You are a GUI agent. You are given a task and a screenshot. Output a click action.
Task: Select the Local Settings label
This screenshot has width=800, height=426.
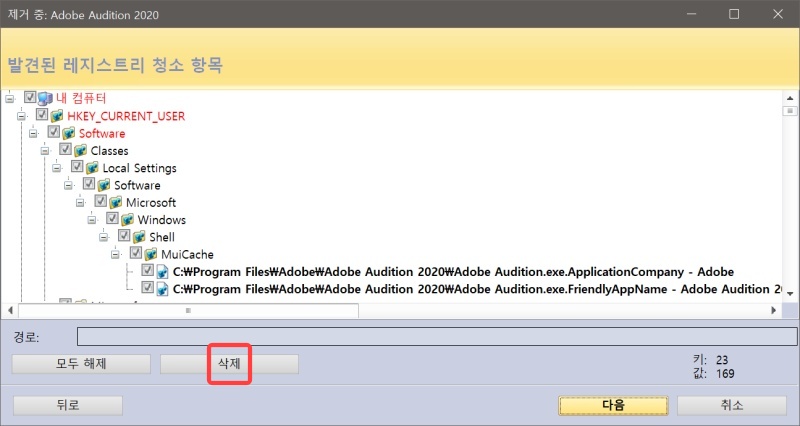click(139, 168)
